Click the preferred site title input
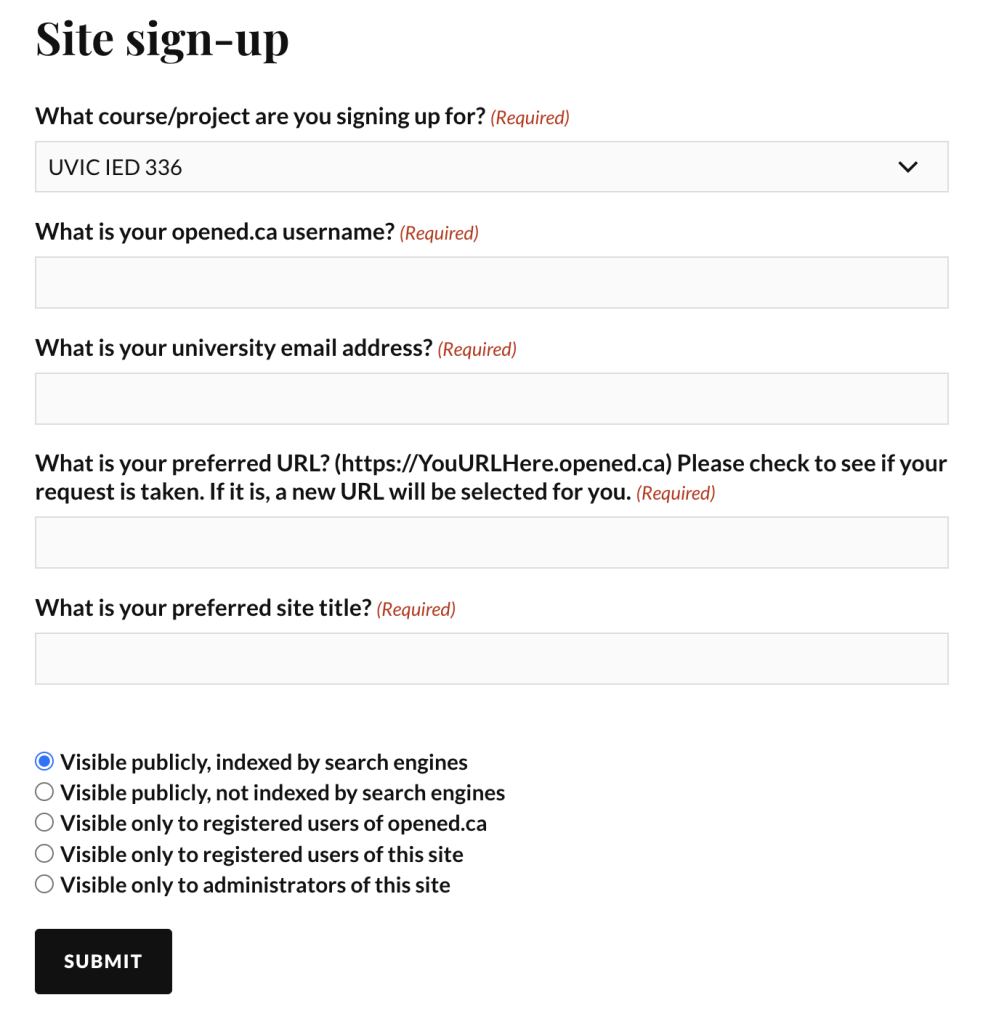991x1024 pixels. point(491,658)
